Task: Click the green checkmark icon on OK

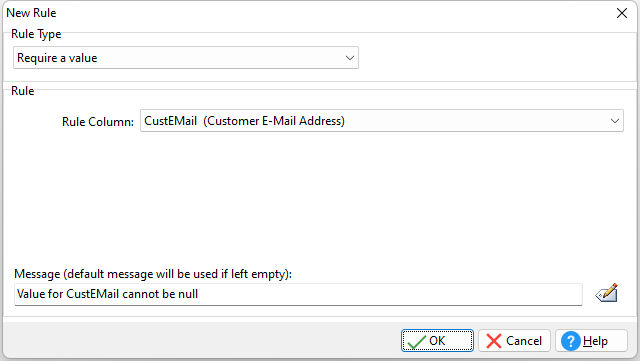Action: click(417, 341)
